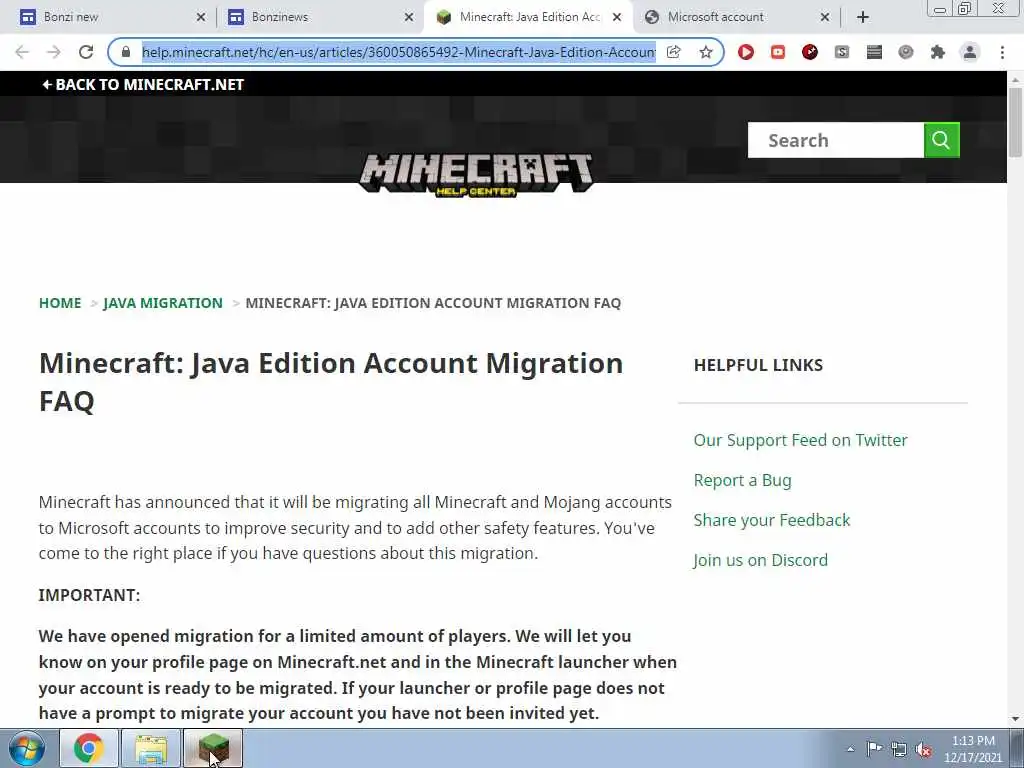Bookmark this page with star

point(705,52)
